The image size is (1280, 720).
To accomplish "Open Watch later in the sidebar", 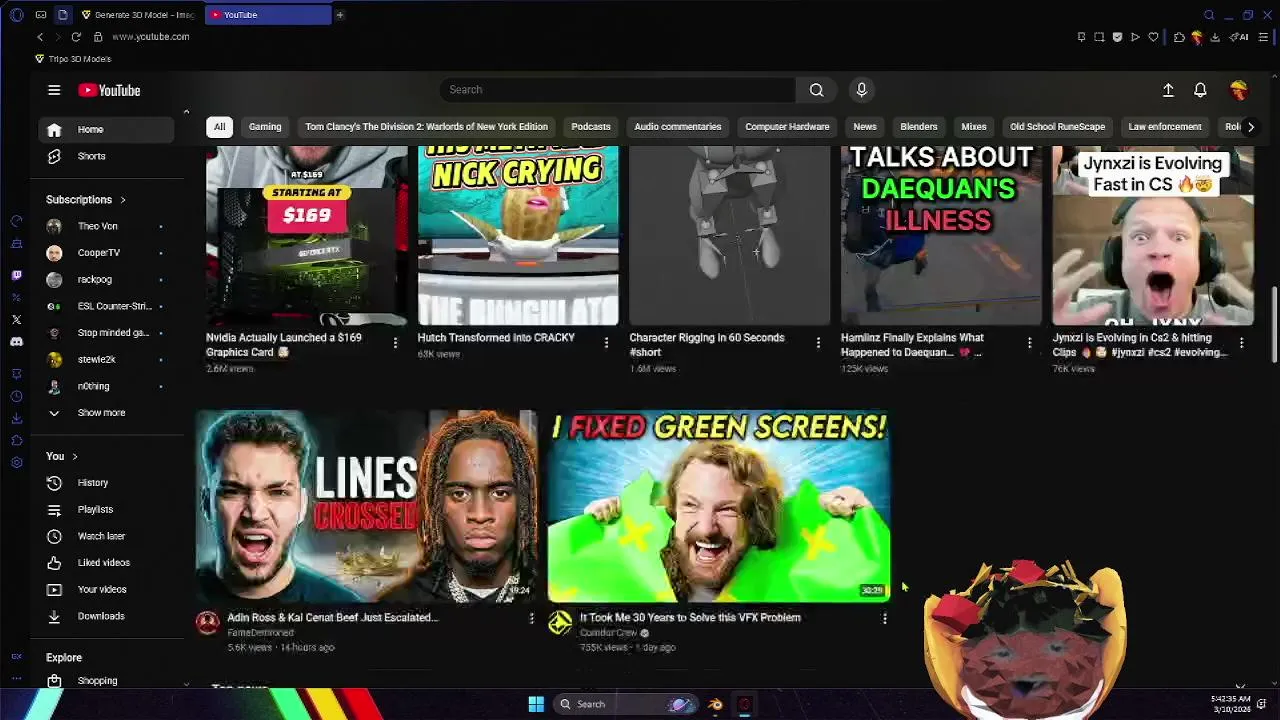I will [107, 536].
